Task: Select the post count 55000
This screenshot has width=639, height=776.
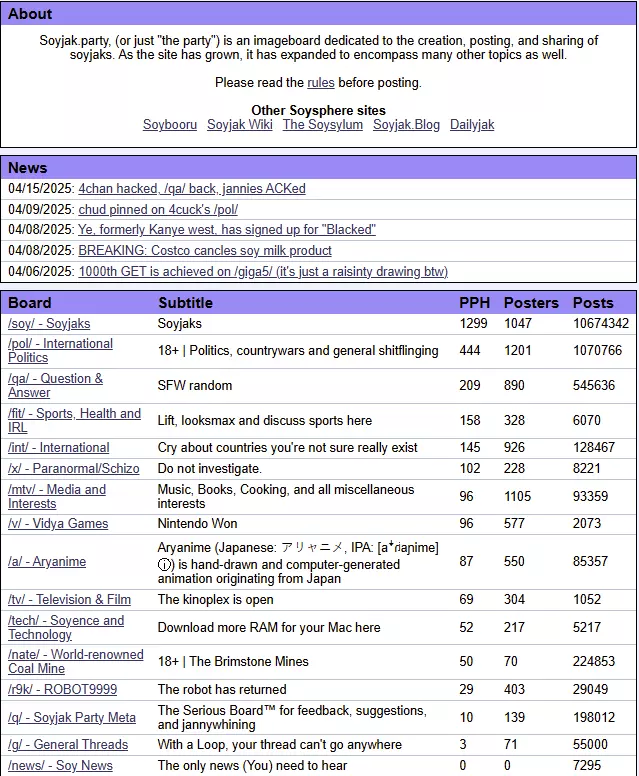Action: click(590, 745)
